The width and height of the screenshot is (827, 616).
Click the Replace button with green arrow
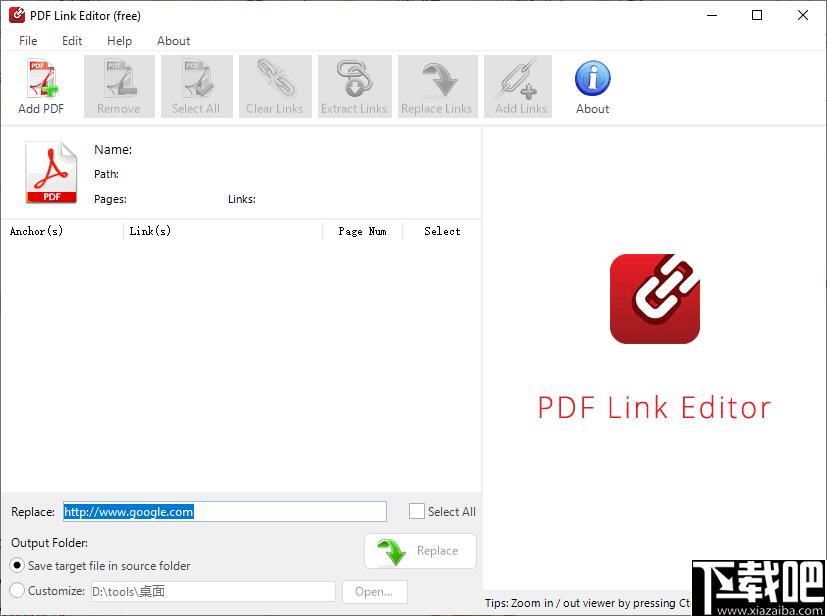coord(420,551)
